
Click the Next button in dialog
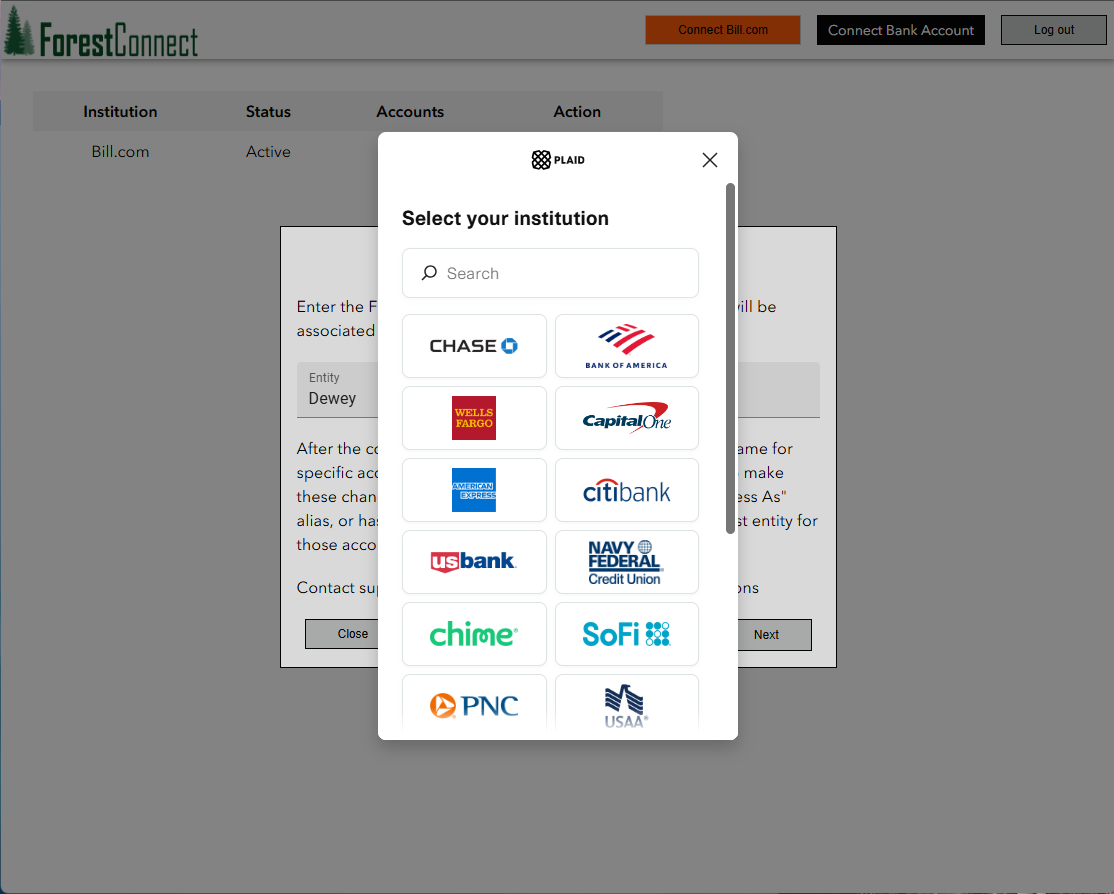[774, 634]
